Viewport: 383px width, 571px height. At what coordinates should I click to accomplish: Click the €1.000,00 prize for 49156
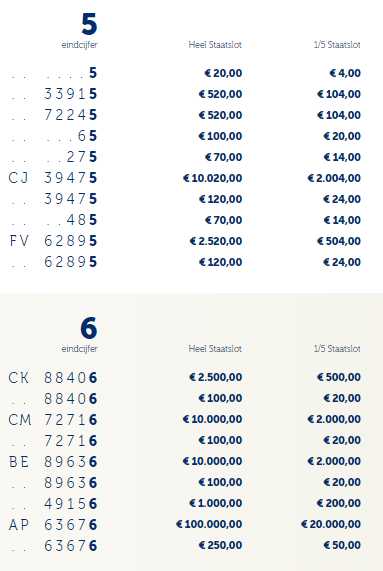[216, 503]
